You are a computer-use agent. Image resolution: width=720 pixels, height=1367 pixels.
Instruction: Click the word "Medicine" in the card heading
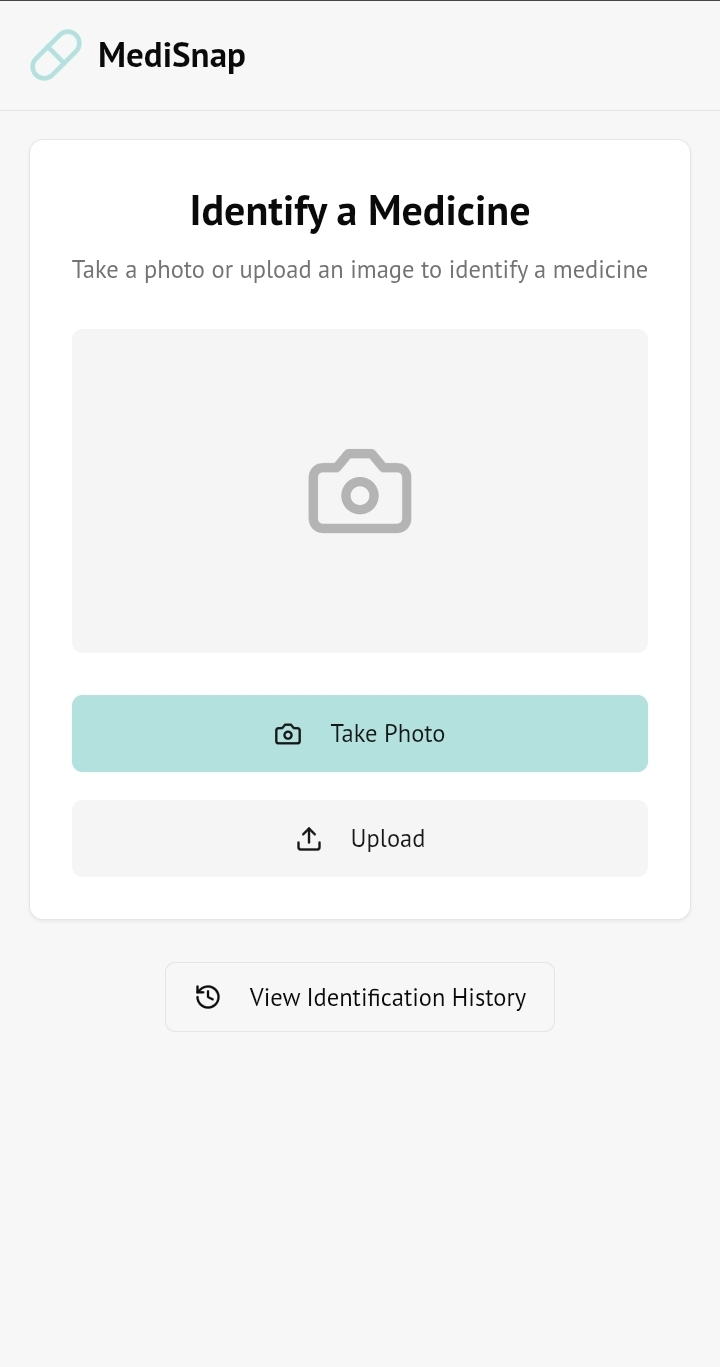coord(449,211)
